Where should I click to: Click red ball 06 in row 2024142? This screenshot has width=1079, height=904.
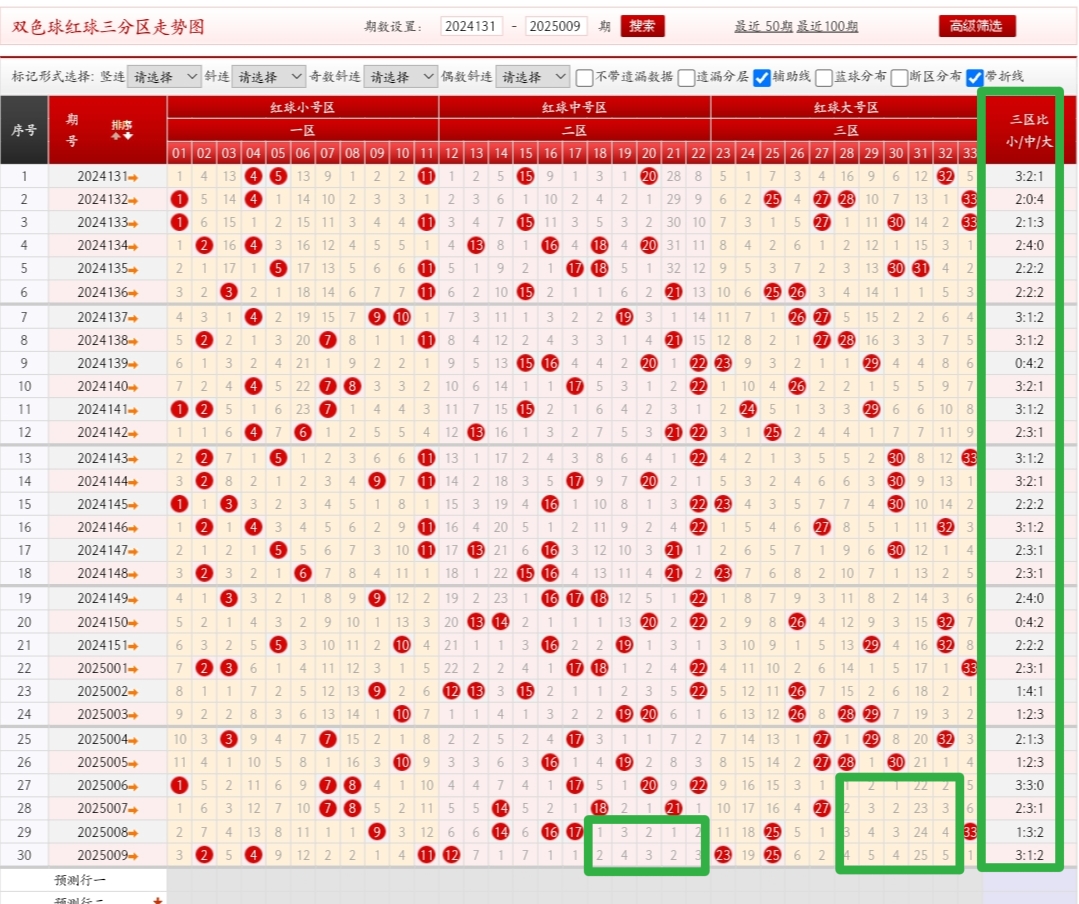(x=303, y=433)
